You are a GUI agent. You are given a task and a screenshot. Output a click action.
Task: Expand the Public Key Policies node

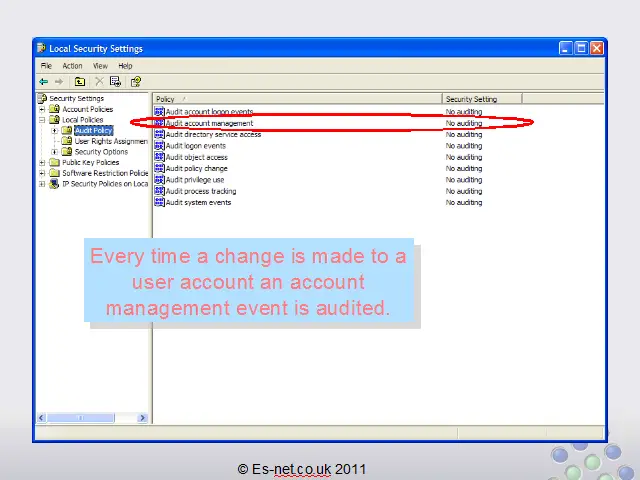coord(42,162)
